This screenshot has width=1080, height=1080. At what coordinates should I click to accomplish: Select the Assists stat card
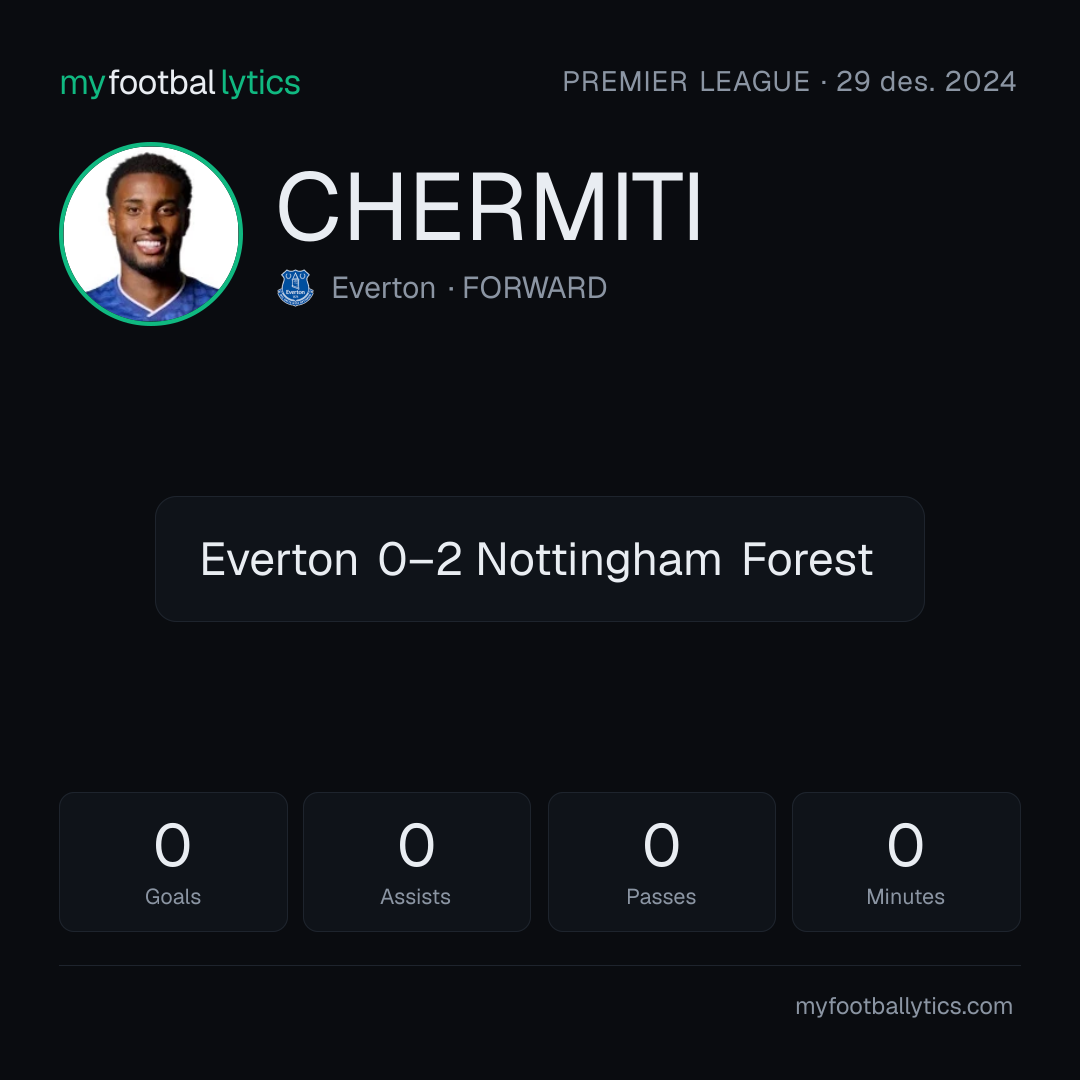(417, 862)
